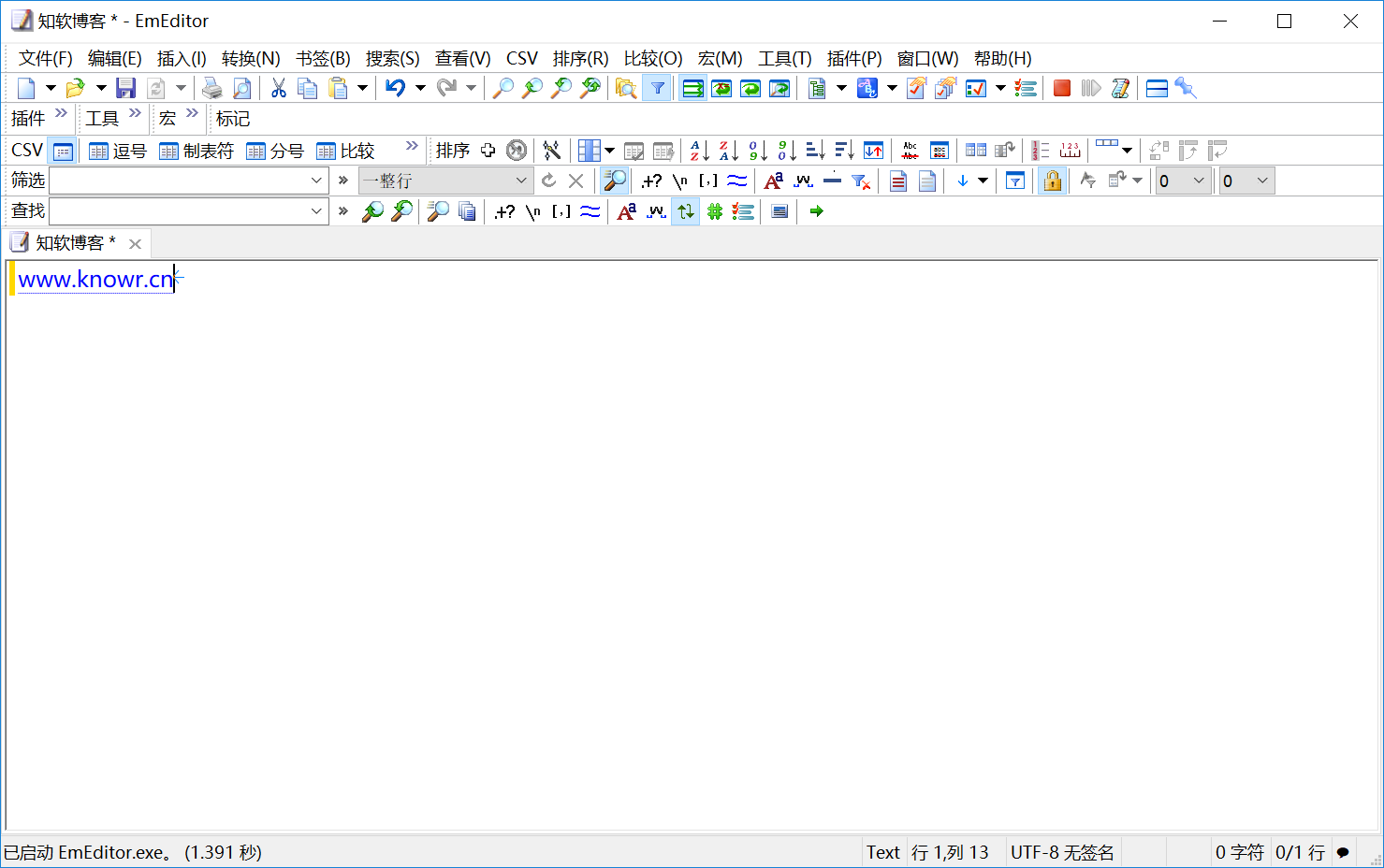Toggle incremental search in filter bar

pyautogui.click(x=615, y=181)
